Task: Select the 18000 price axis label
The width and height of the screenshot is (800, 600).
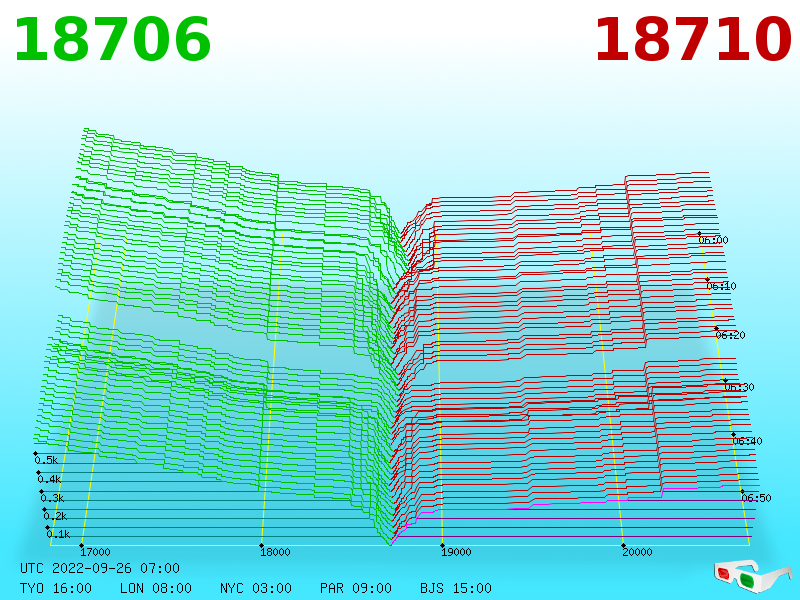Action: (x=276, y=552)
